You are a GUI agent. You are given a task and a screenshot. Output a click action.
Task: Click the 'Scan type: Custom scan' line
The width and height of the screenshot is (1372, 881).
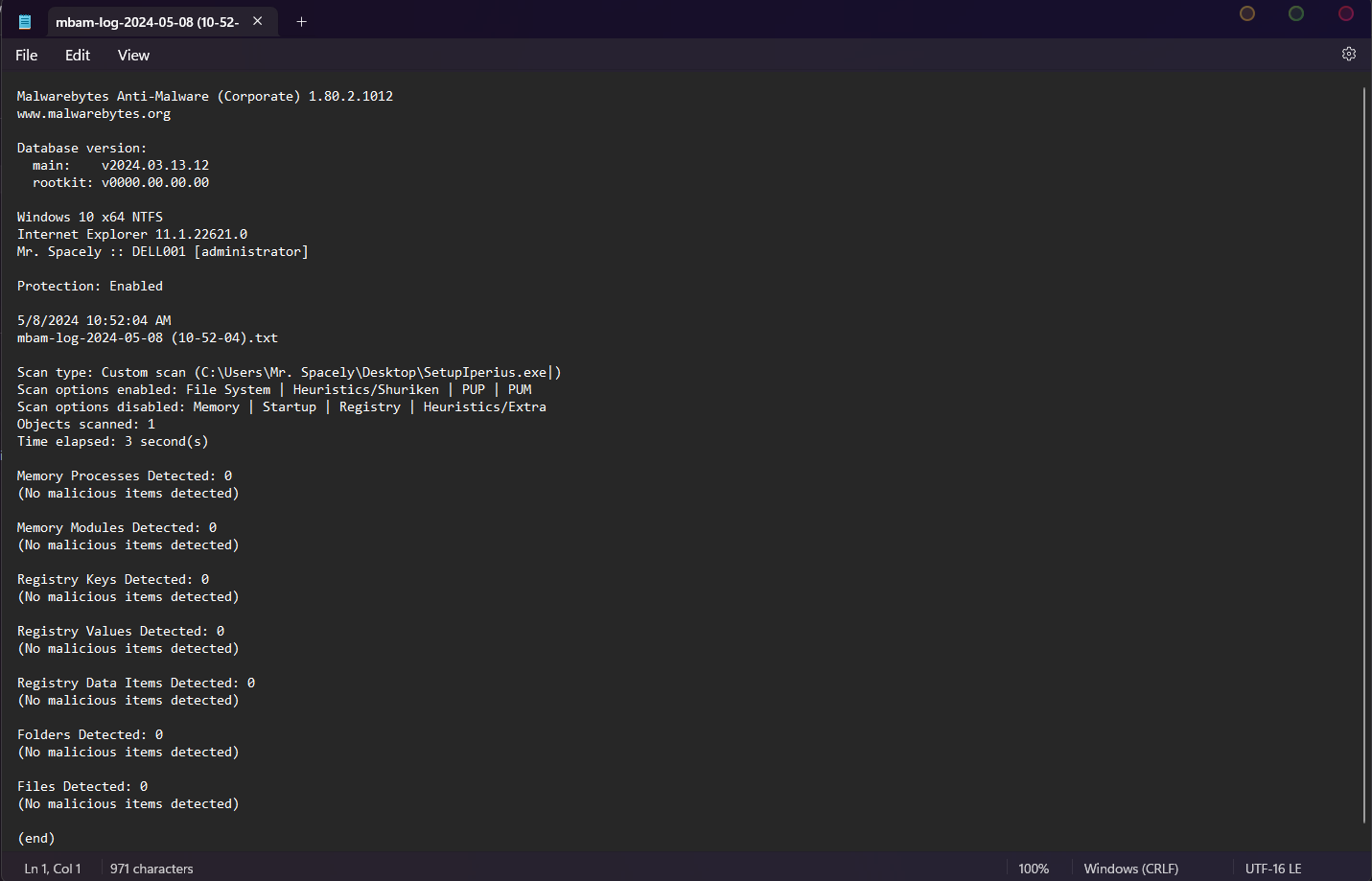[289, 373]
